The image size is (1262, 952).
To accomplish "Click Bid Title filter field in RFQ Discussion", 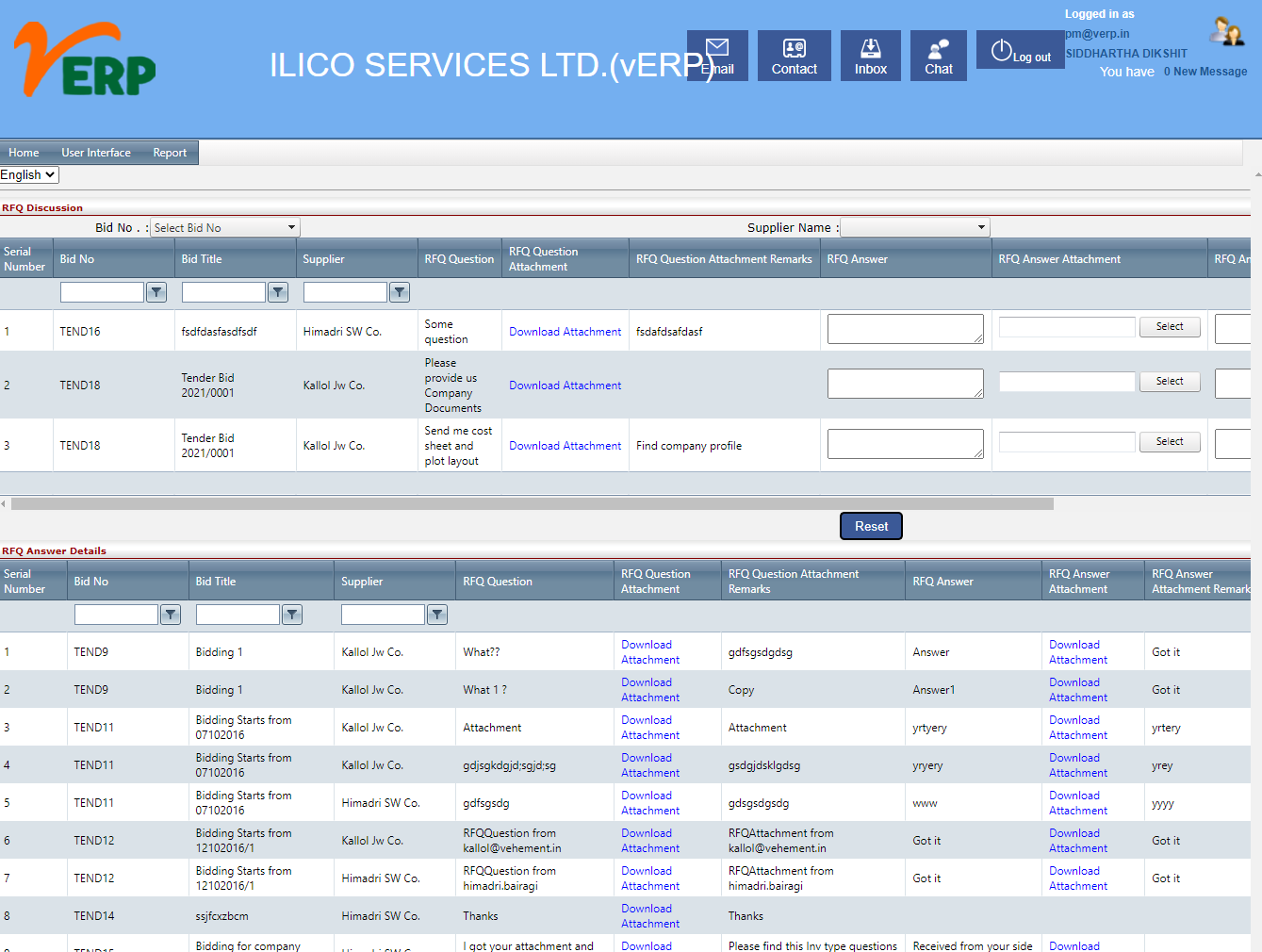I will click(223, 292).
